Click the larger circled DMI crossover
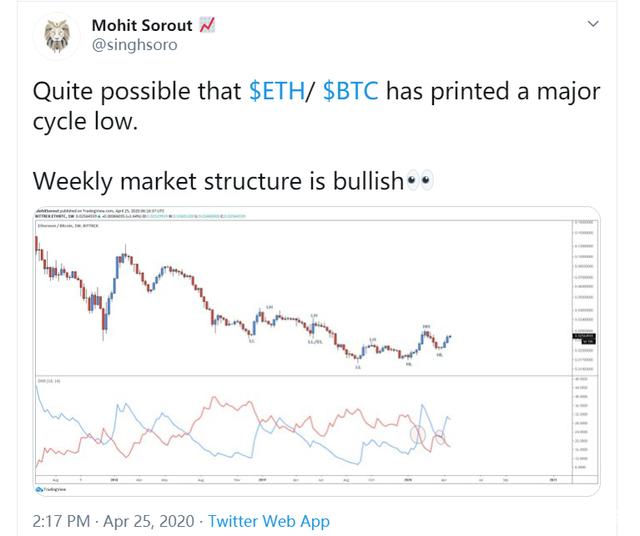640x536 pixels. pyautogui.click(x=418, y=434)
